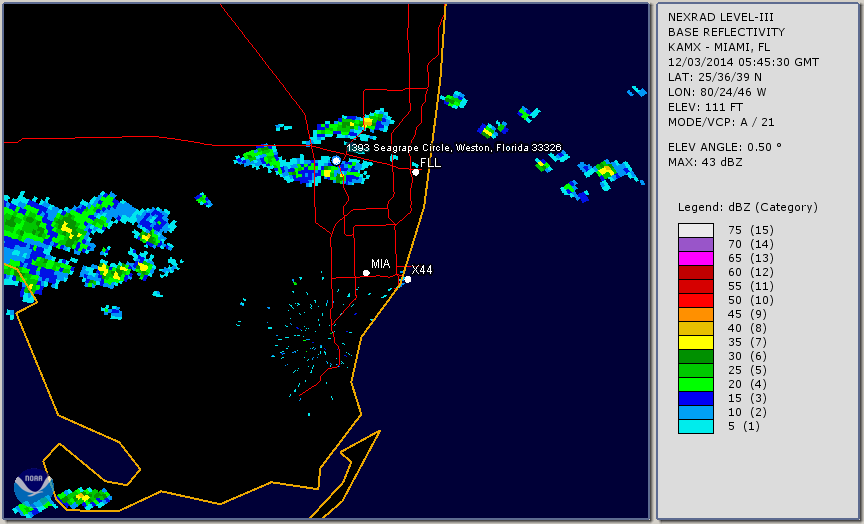864x524 pixels.
Task: Select the 55 dBZ red legend swatch
Action: pyautogui.click(x=696, y=287)
